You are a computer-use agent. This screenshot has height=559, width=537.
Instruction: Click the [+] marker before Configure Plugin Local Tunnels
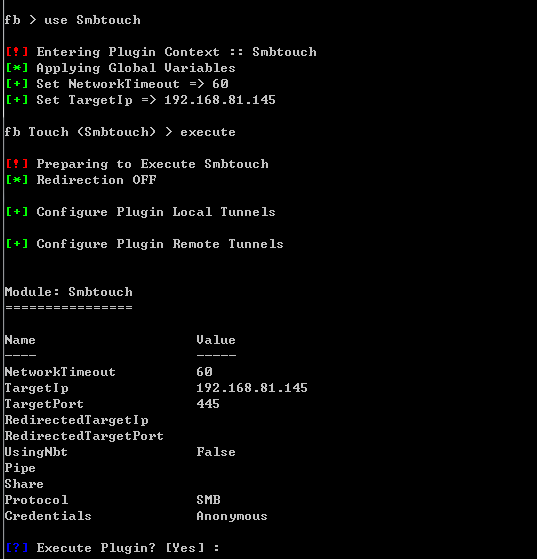coord(17,212)
